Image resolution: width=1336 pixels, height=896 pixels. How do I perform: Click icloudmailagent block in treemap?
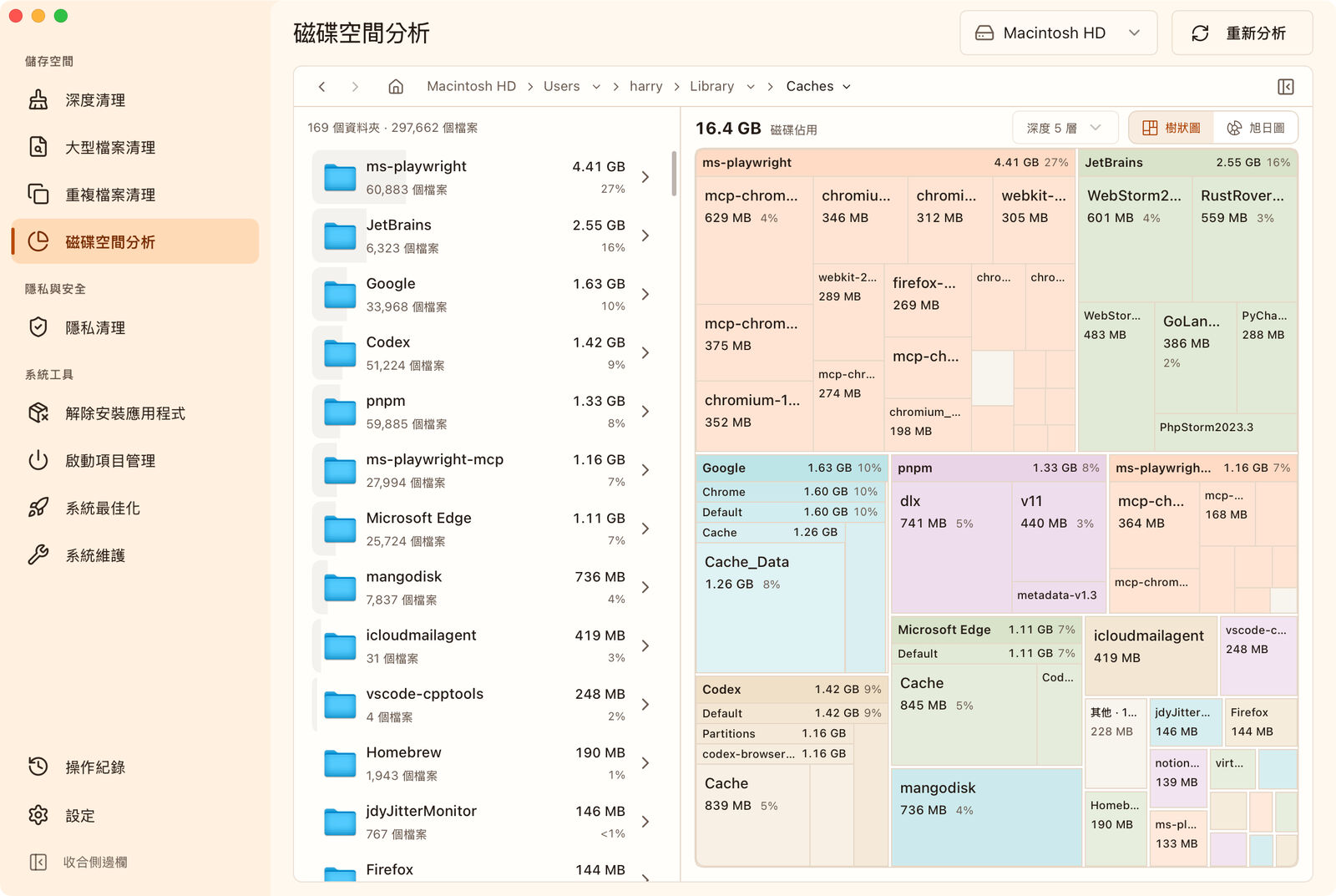click(1150, 656)
